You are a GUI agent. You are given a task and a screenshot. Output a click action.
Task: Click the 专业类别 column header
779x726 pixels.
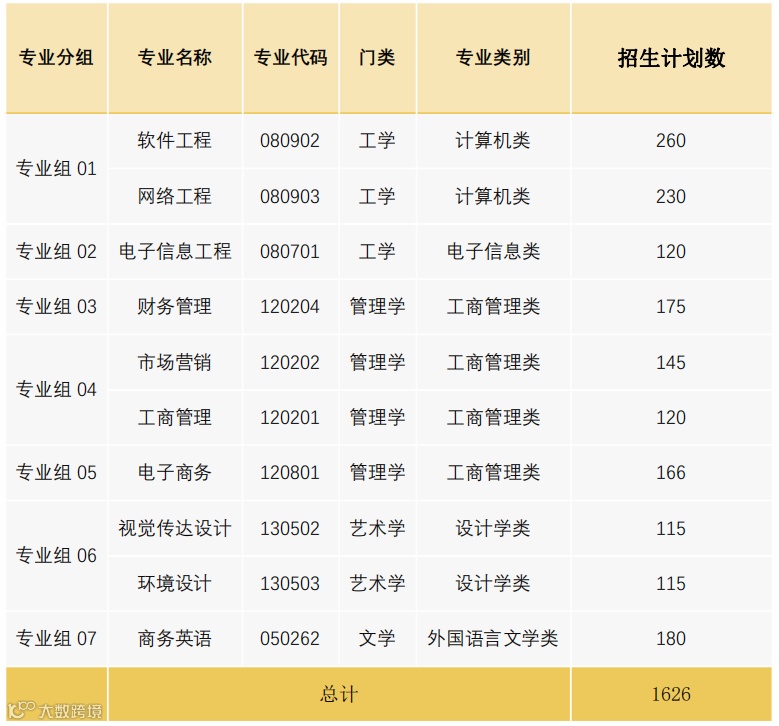(493, 58)
